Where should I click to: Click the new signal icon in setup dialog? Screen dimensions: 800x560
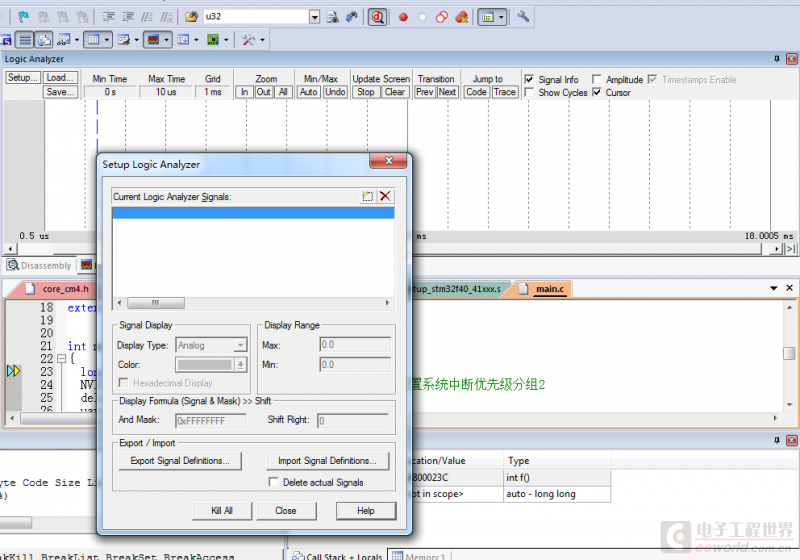click(367, 196)
